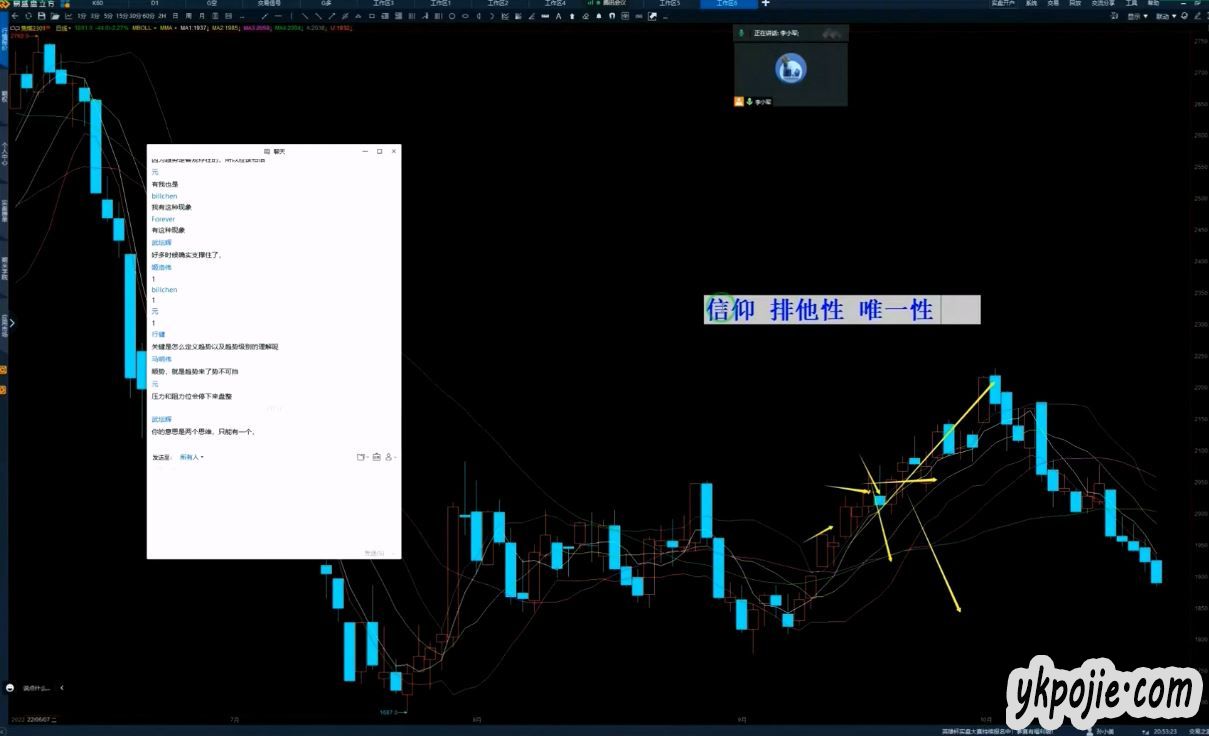
Task: Expand the left sidebar arrow
Action: pyautogui.click(x=12, y=322)
